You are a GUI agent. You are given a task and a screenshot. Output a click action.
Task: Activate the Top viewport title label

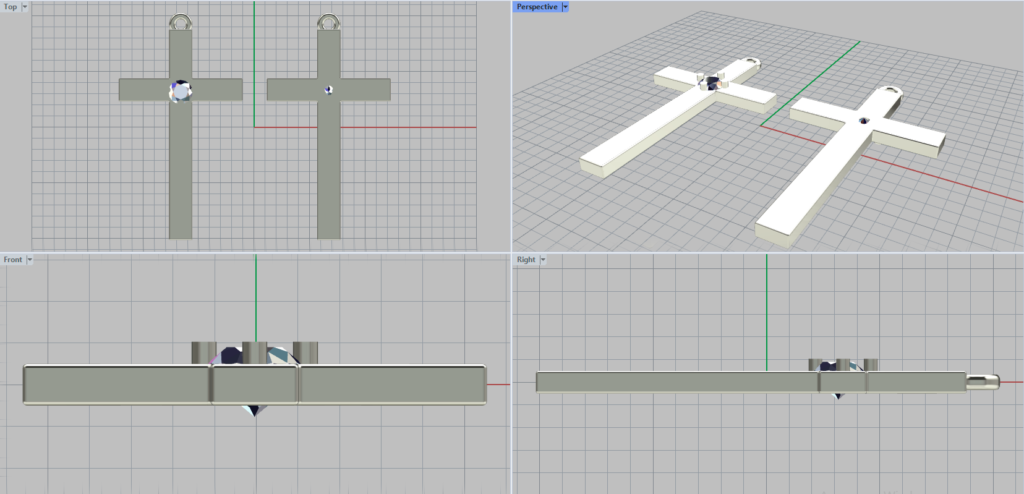coord(10,7)
